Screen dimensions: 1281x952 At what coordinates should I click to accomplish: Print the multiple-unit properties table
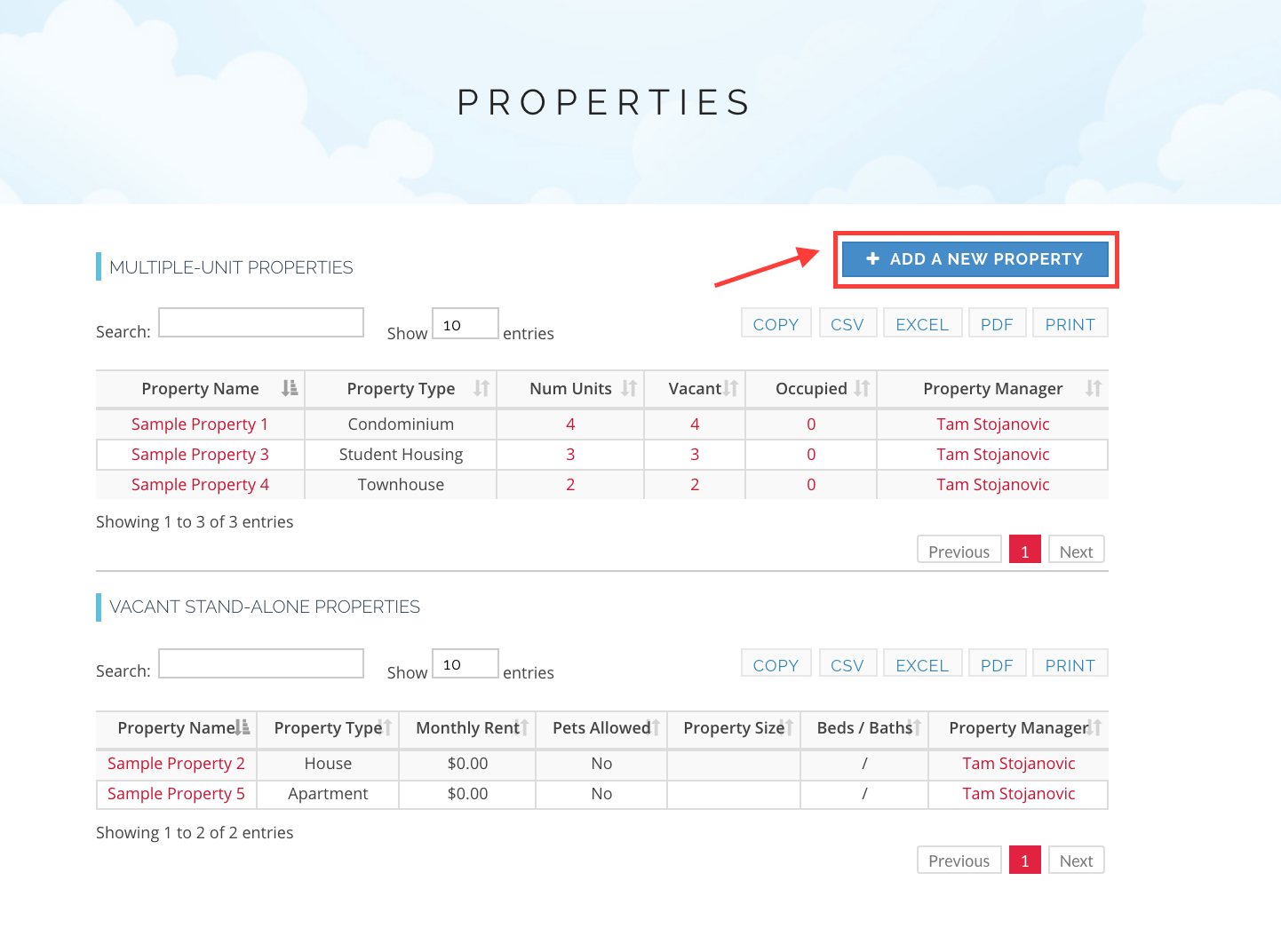click(1070, 323)
